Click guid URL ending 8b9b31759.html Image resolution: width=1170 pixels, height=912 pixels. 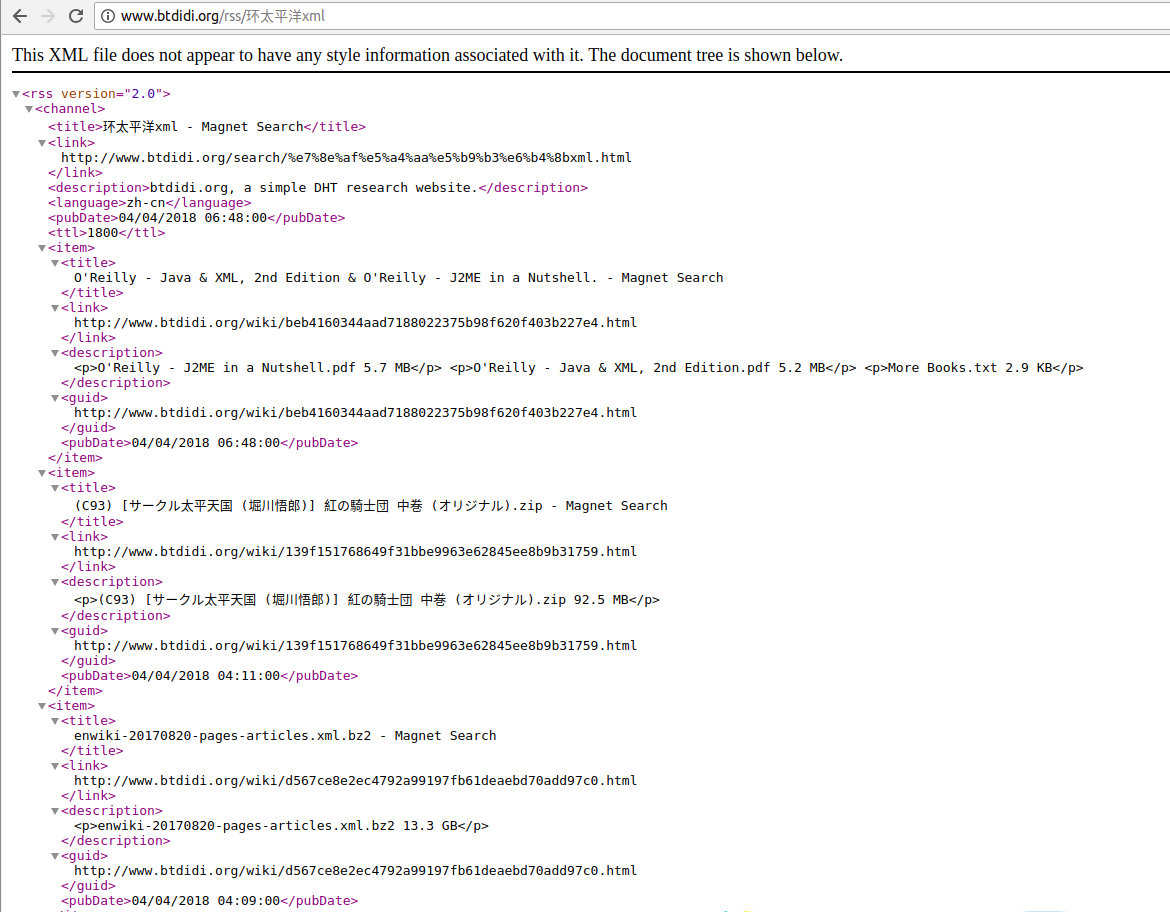[355, 646]
